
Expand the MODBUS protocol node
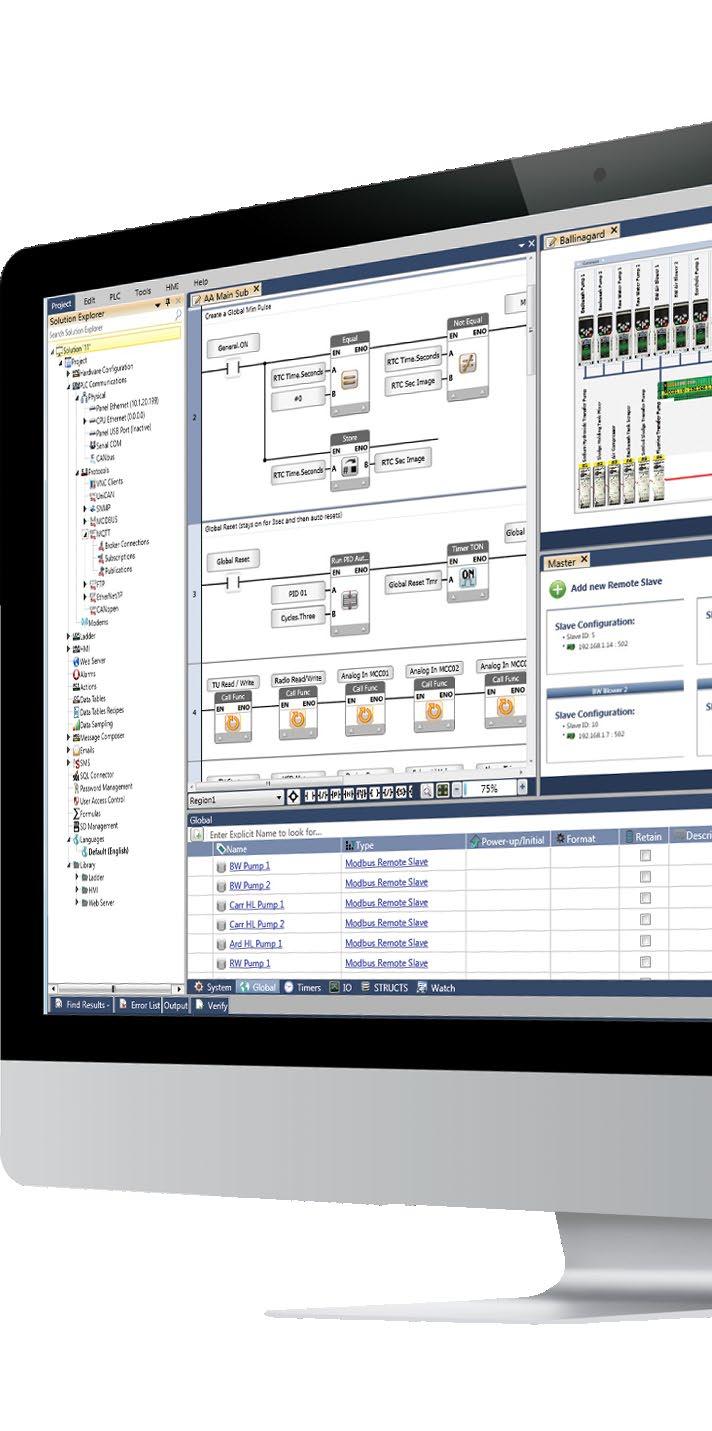[84, 521]
